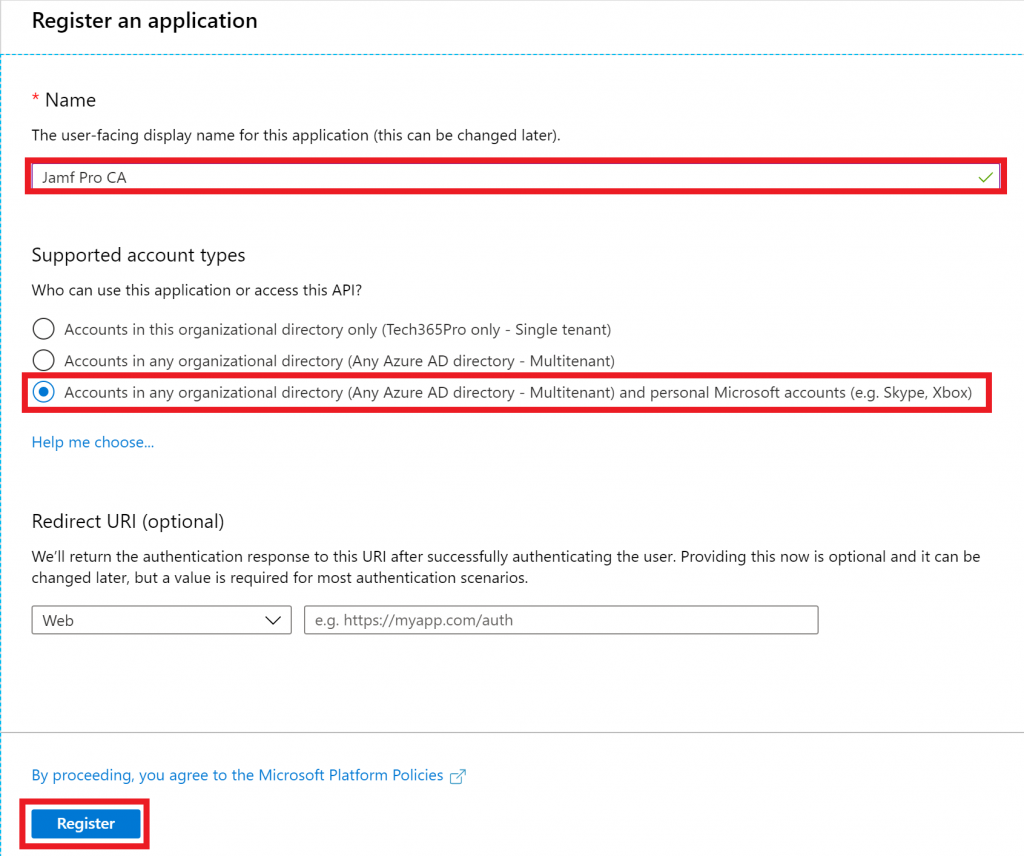Open the Web platform type dropdown
Viewport: 1024px width, 856px height.
(x=161, y=620)
